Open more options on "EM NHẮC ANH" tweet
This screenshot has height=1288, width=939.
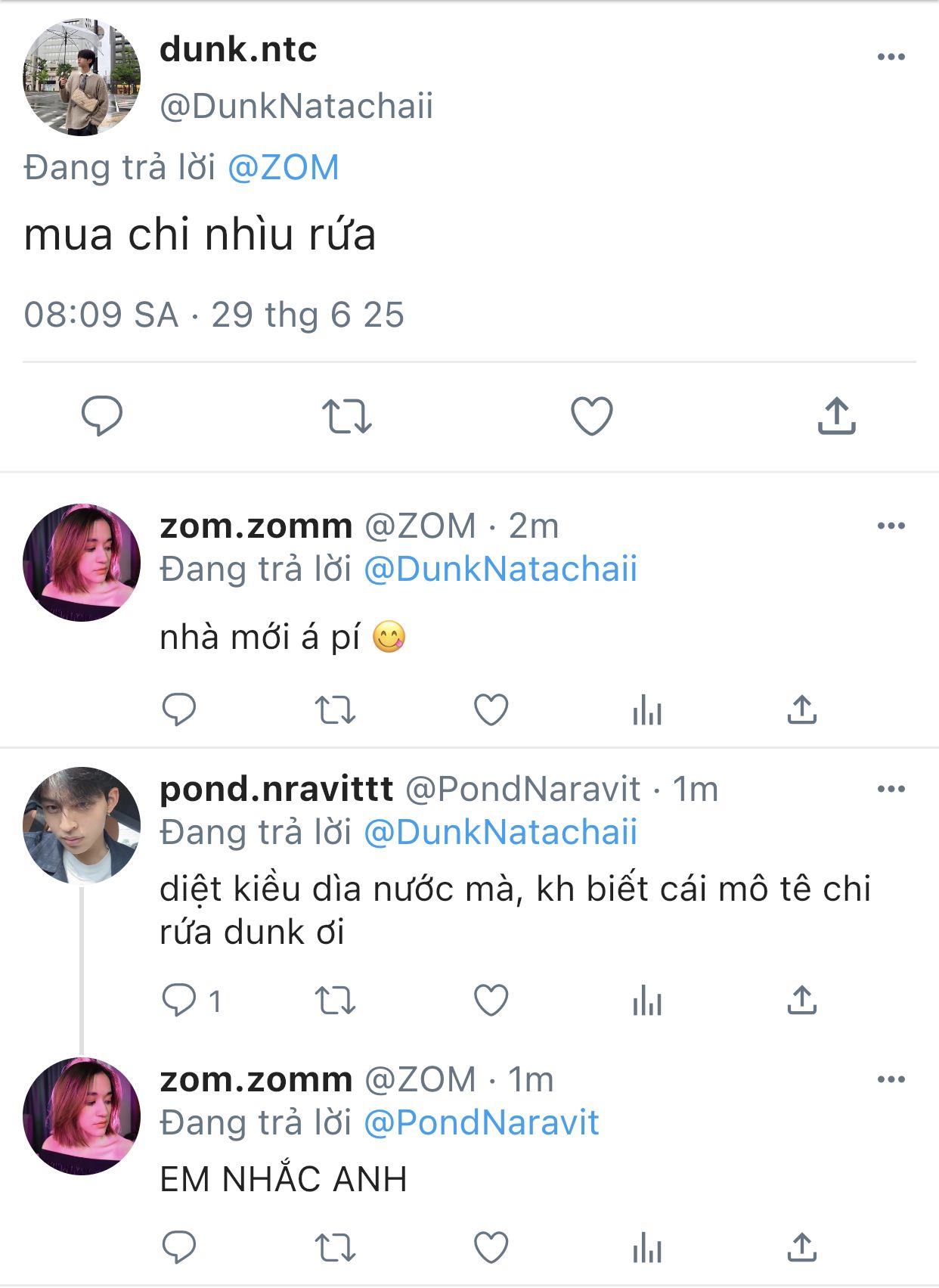coord(891,1079)
